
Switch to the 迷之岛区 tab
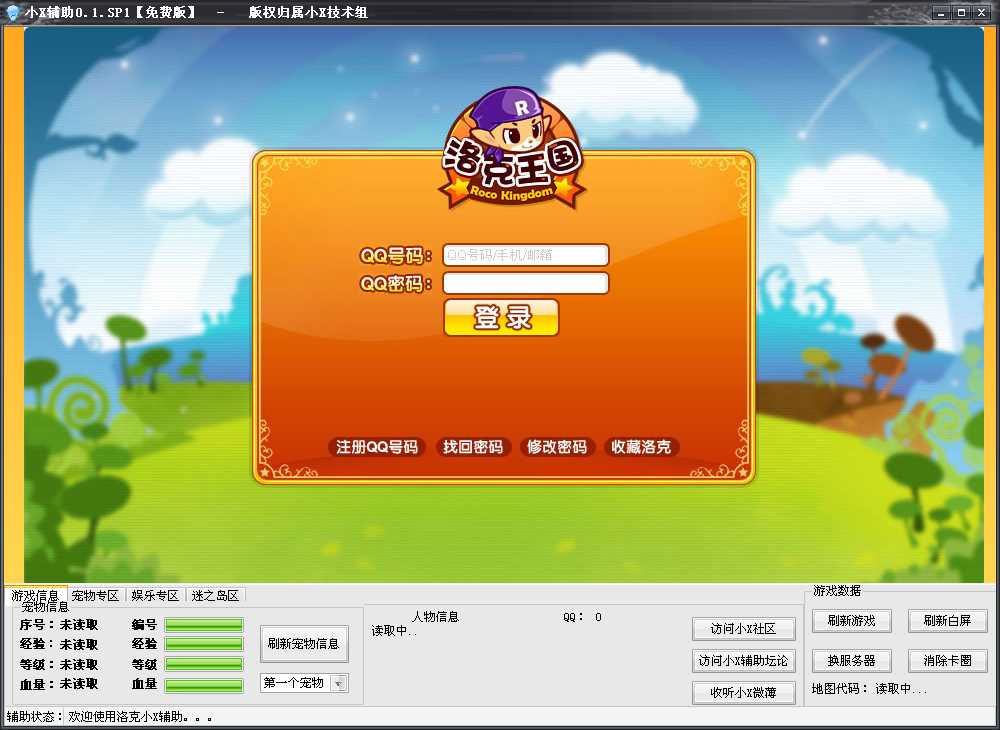point(216,595)
